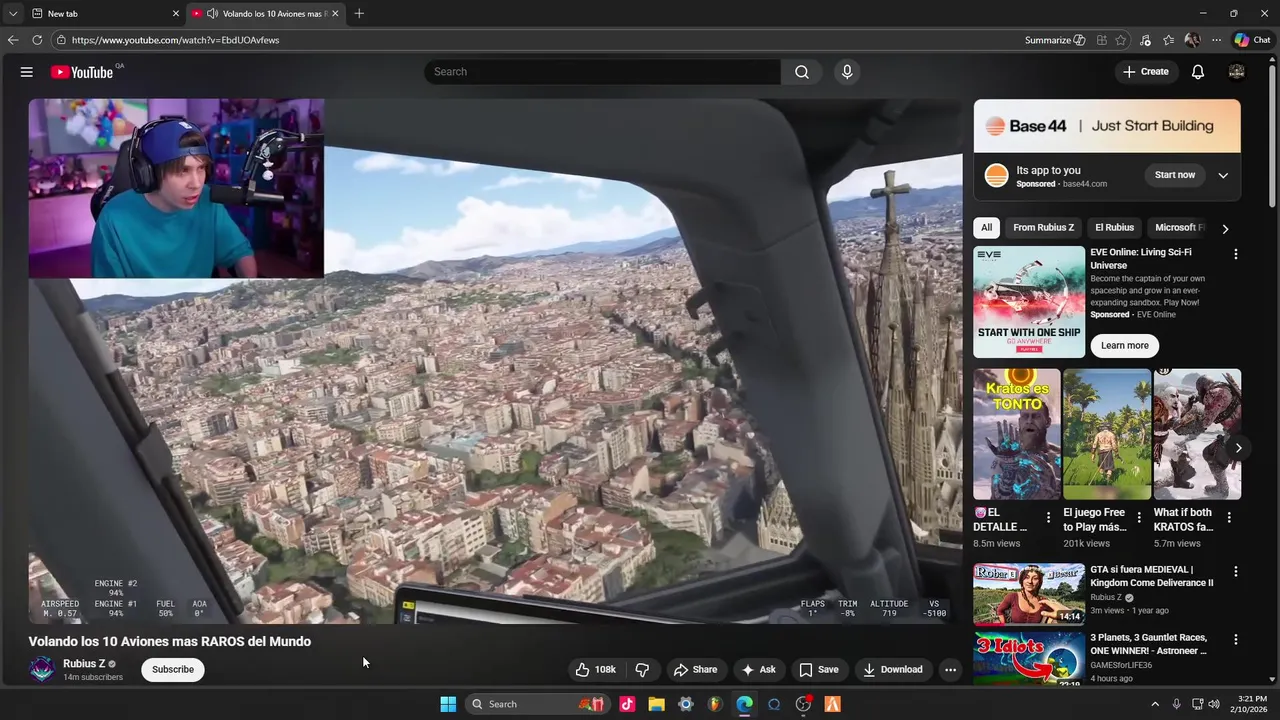
Task: Show more filter chips with right arrow
Action: 1225,229
